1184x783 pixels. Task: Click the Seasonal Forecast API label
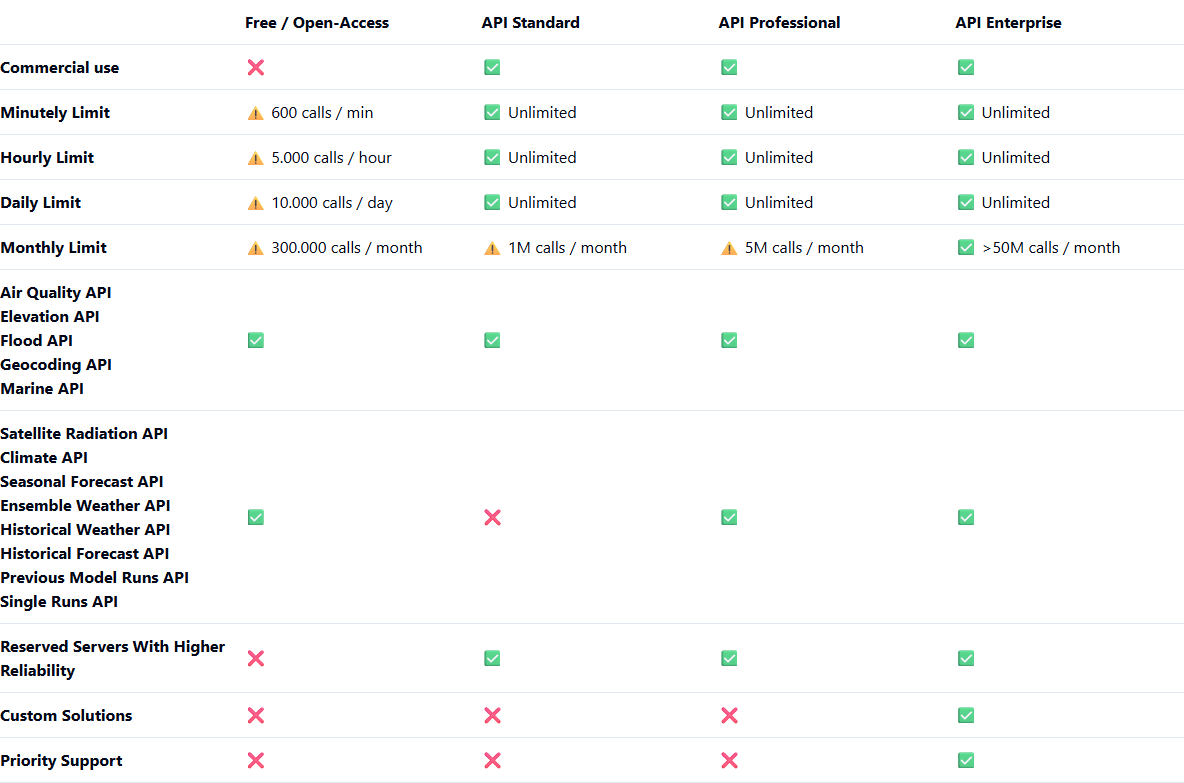pos(82,482)
